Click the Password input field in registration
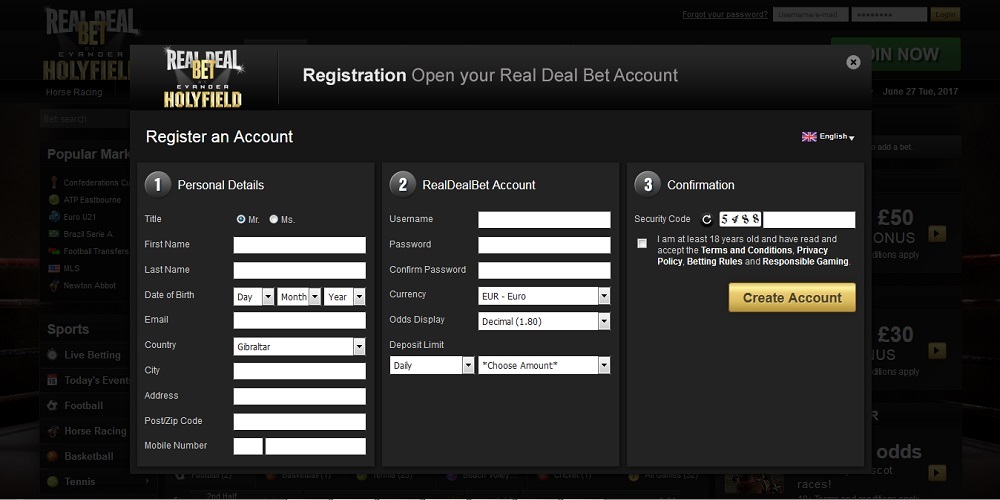The width and height of the screenshot is (1000, 500). (x=544, y=245)
